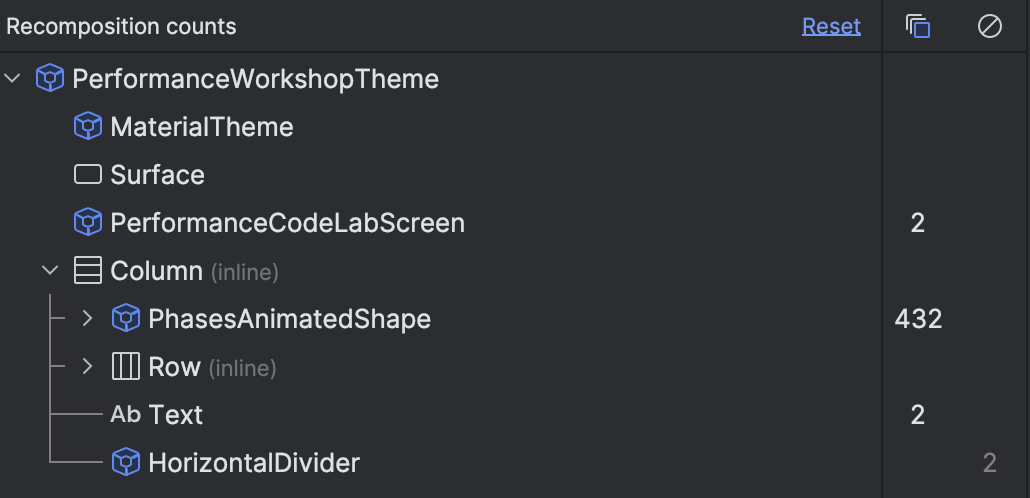Select the MaterialTheme tree item
Viewport: 1030px width, 498px height.
point(202,127)
